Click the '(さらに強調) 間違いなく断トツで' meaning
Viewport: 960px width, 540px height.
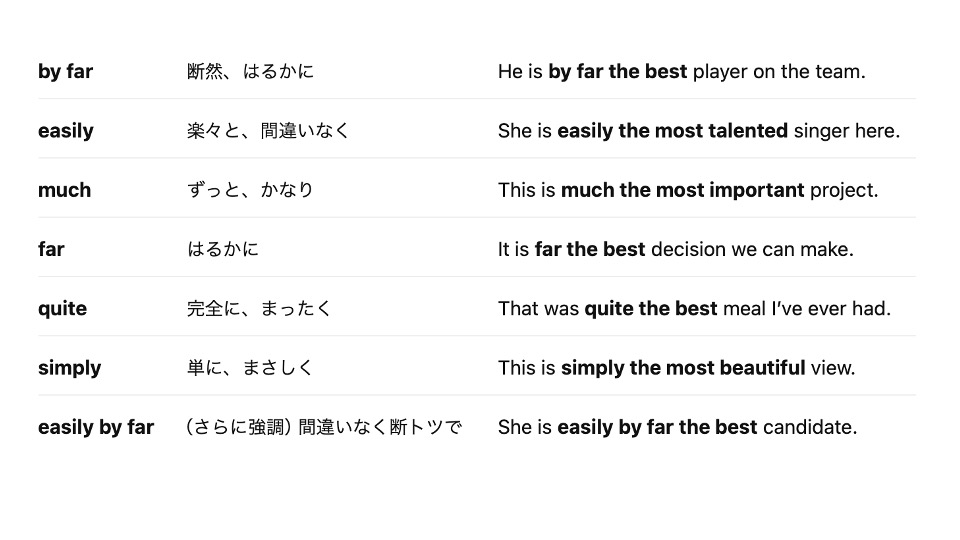(323, 427)
